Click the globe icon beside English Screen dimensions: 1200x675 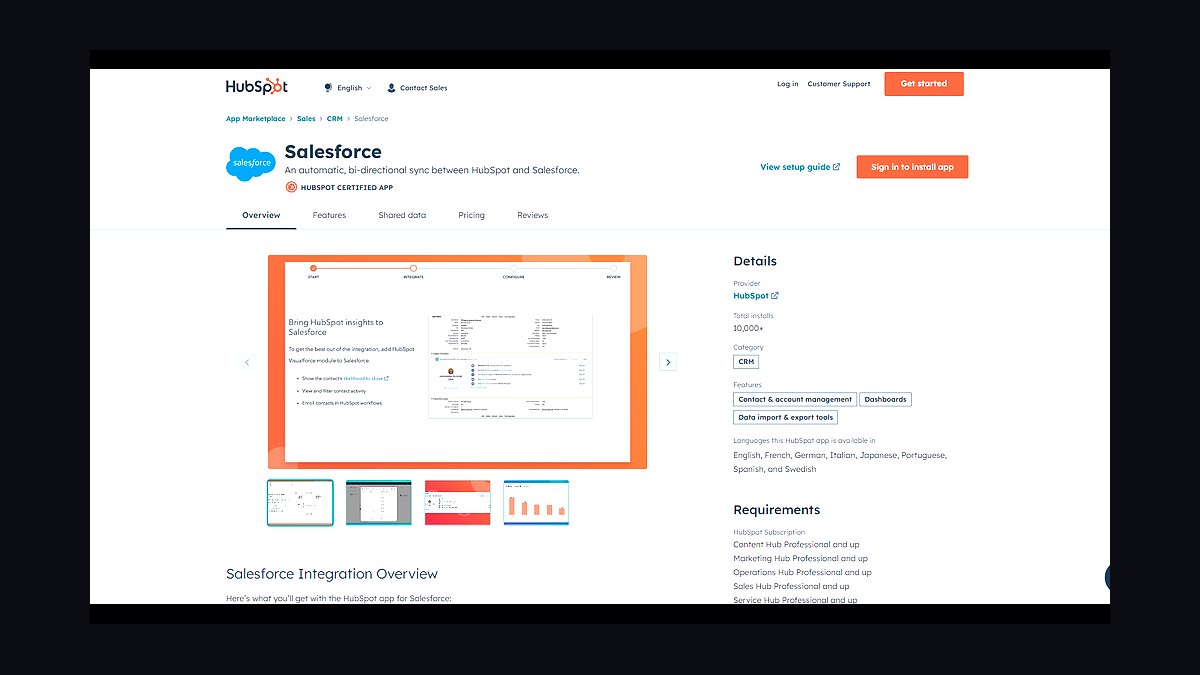(328, 88)
